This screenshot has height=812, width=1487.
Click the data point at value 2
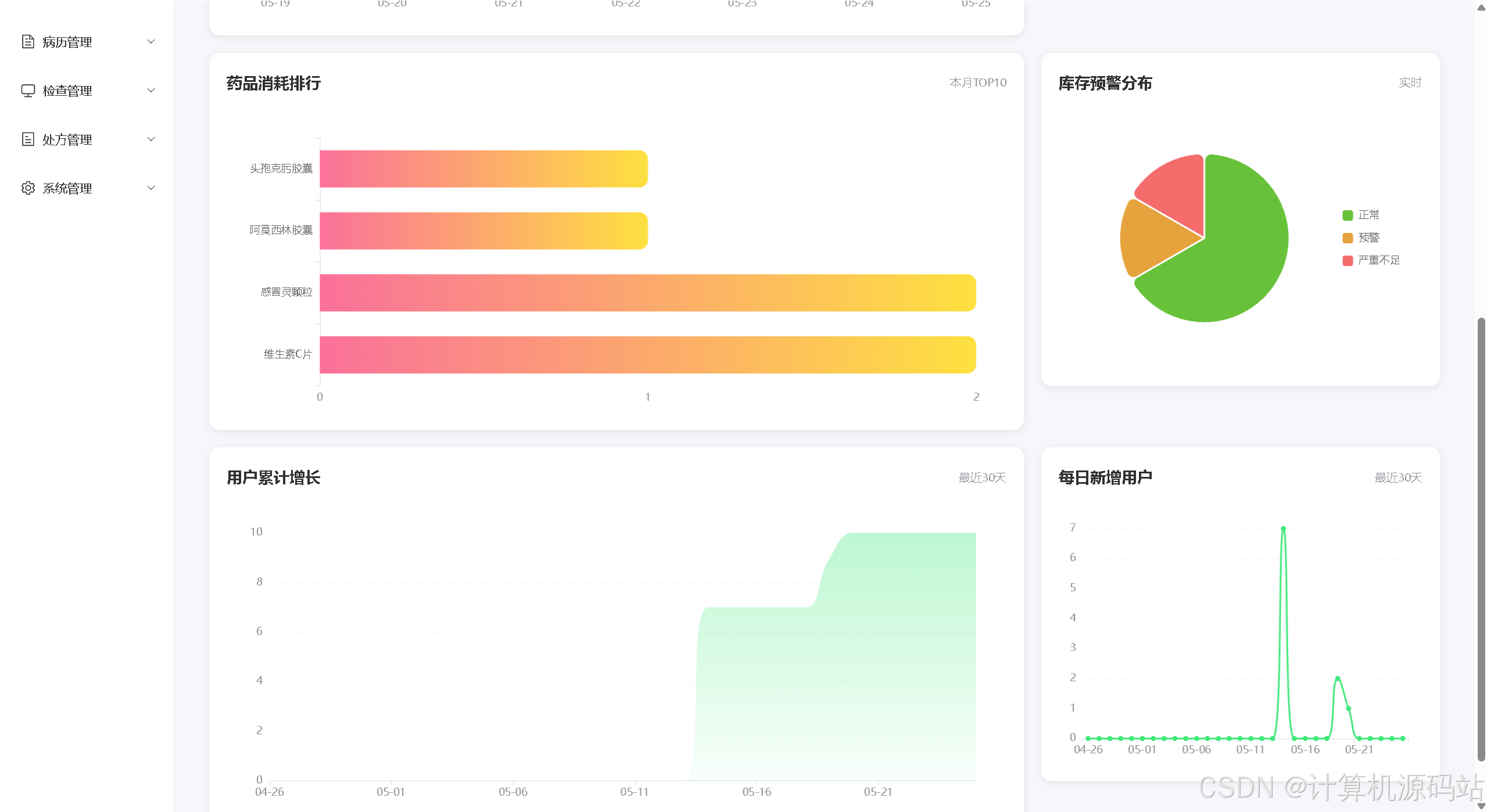1338,678
